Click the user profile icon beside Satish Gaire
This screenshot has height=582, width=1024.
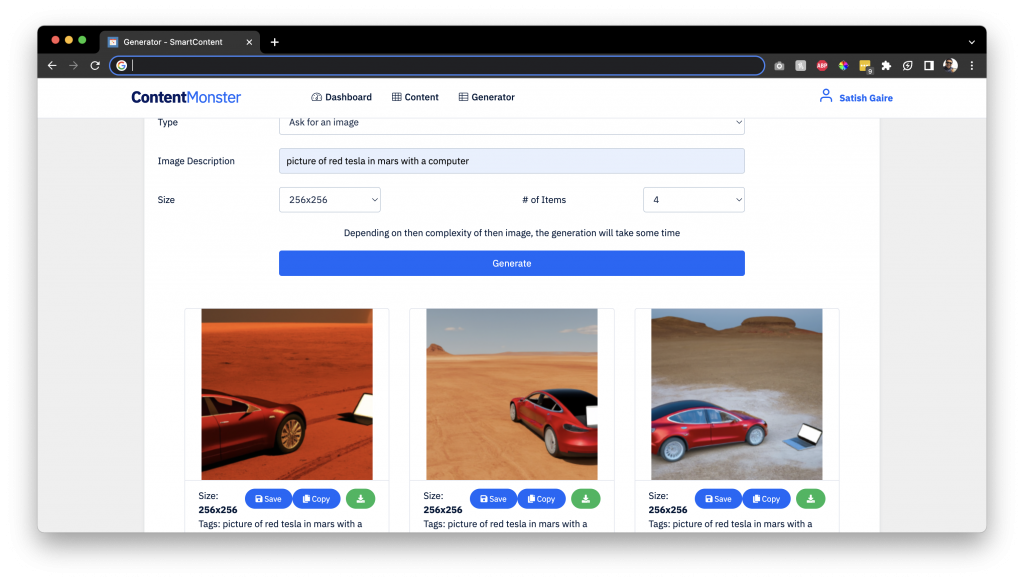[x=825, y=96]
